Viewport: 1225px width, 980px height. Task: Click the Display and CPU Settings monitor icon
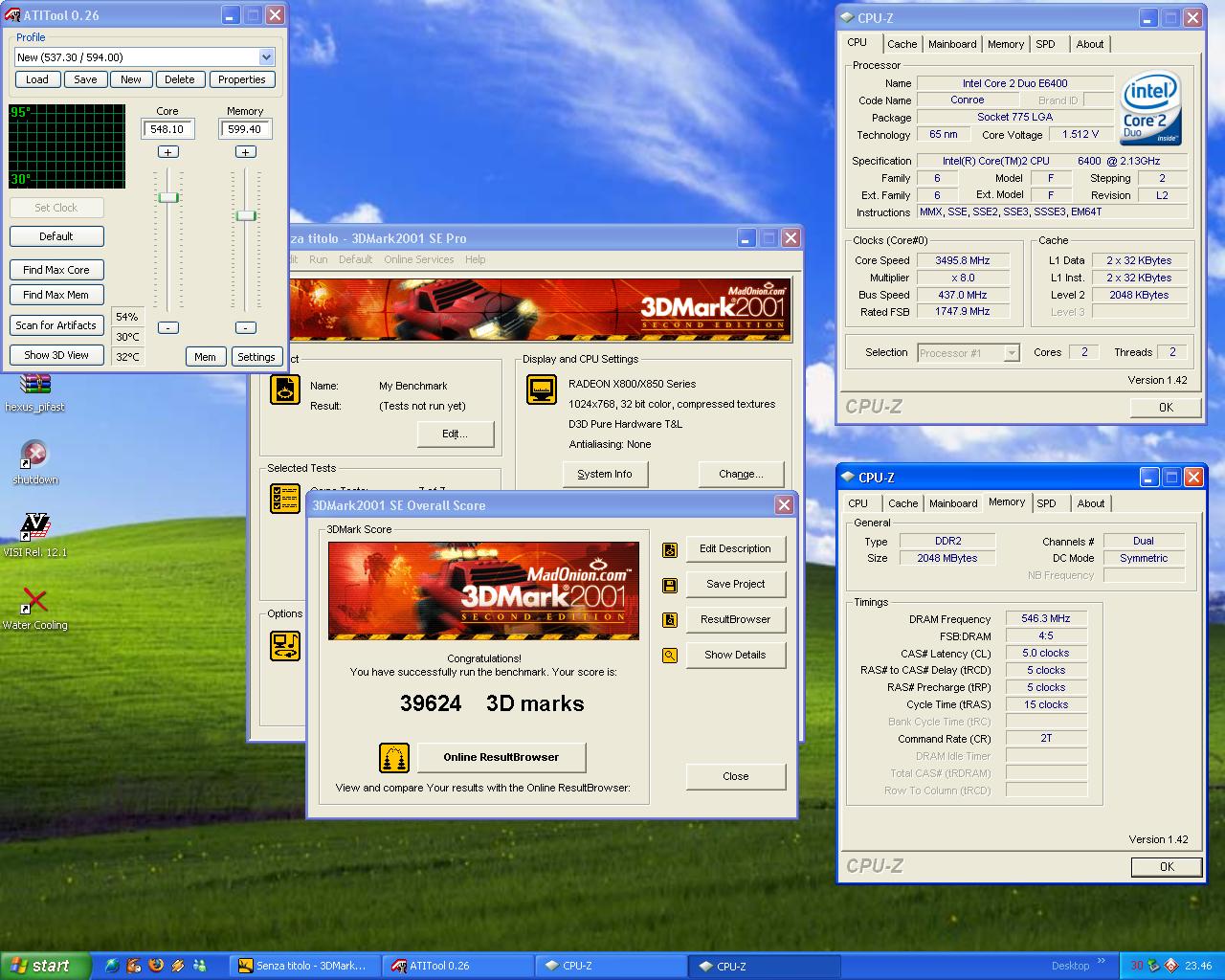pos(542,390)
